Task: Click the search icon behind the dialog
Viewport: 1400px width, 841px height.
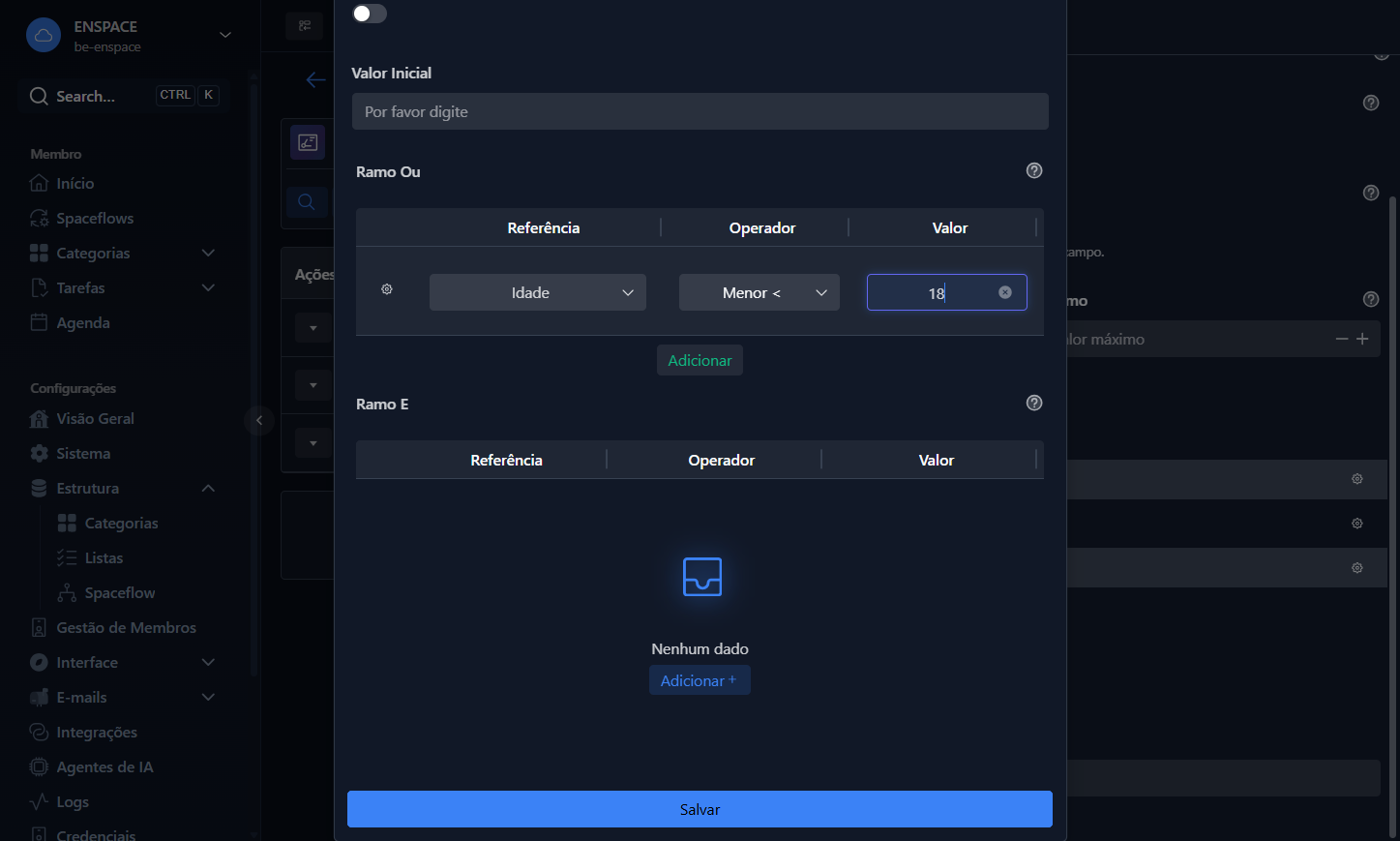Action: tap(307, 201)
